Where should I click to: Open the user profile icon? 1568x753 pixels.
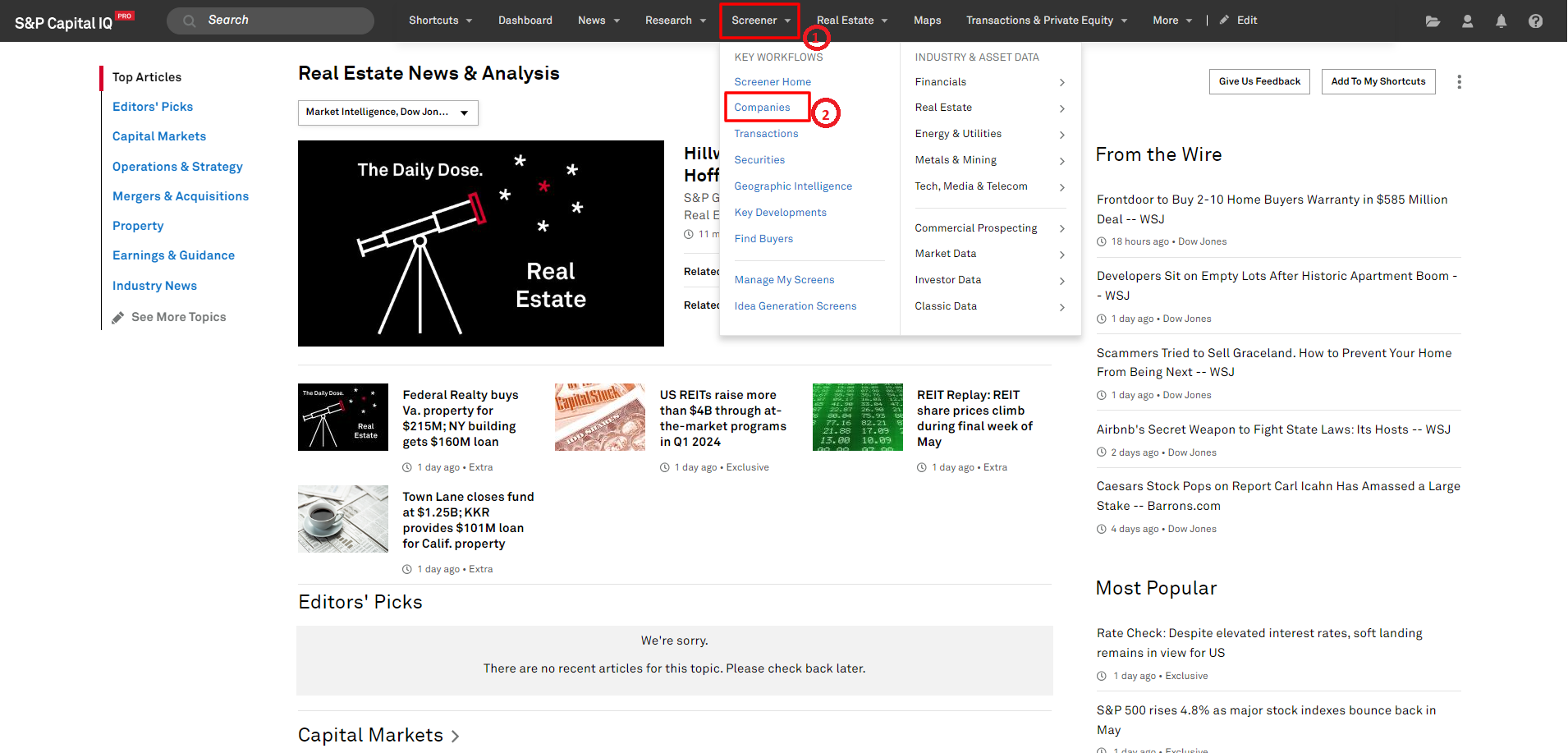[x=1467, y=21]
